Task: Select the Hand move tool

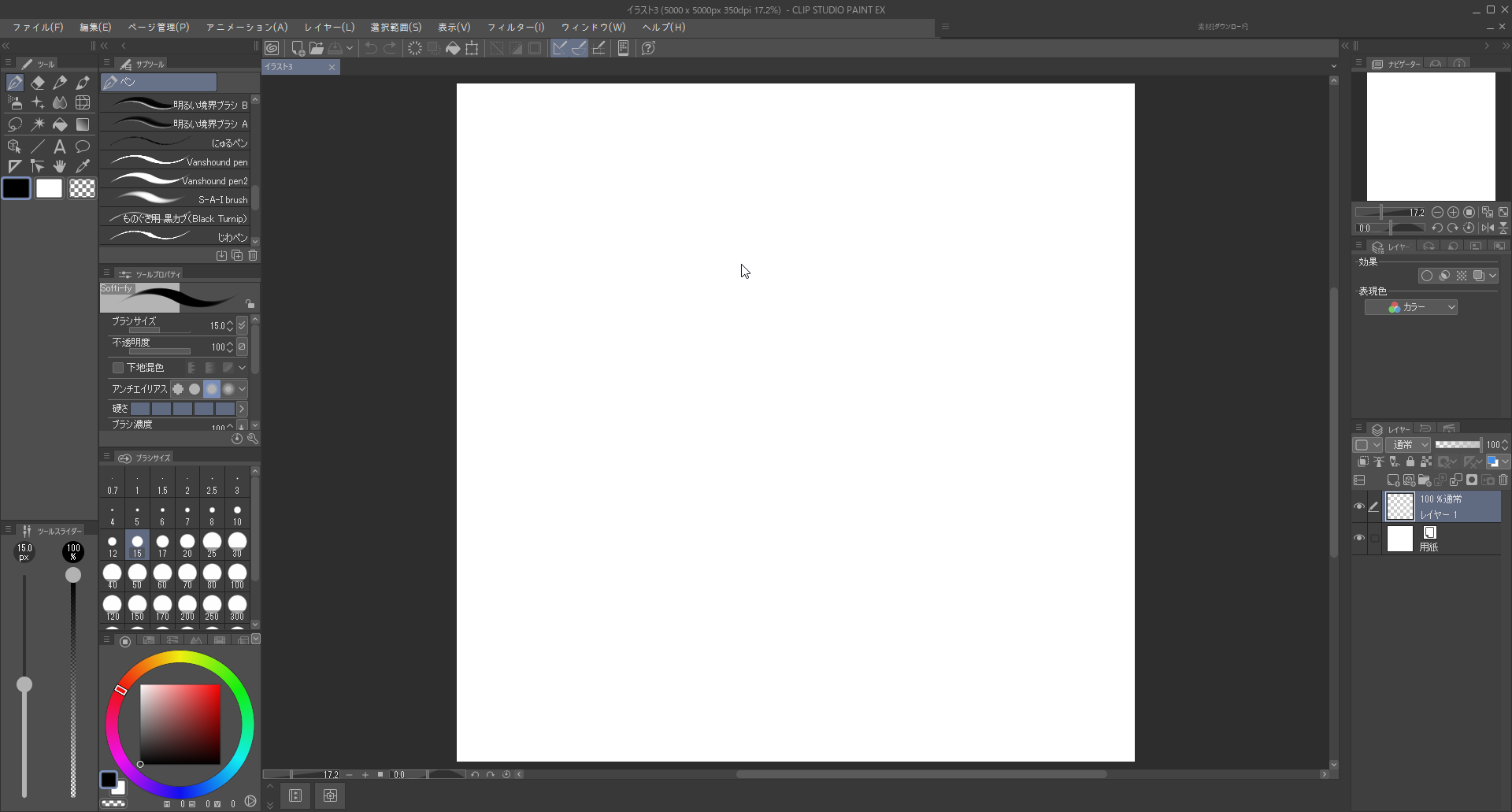Action: (x=60, y=166)
